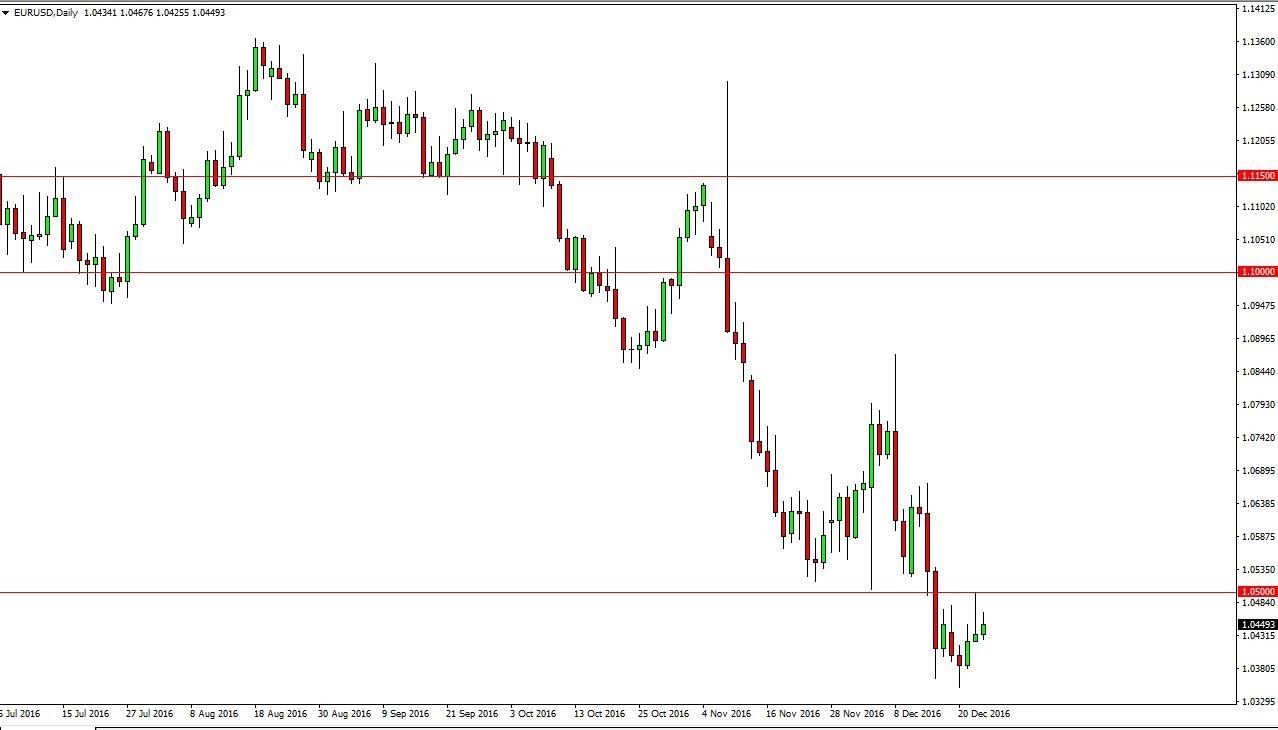The height and width of the screenshot is (730, 1278).
Task: Click the 18 Aug 2016 date label
Action: [282, 714]
